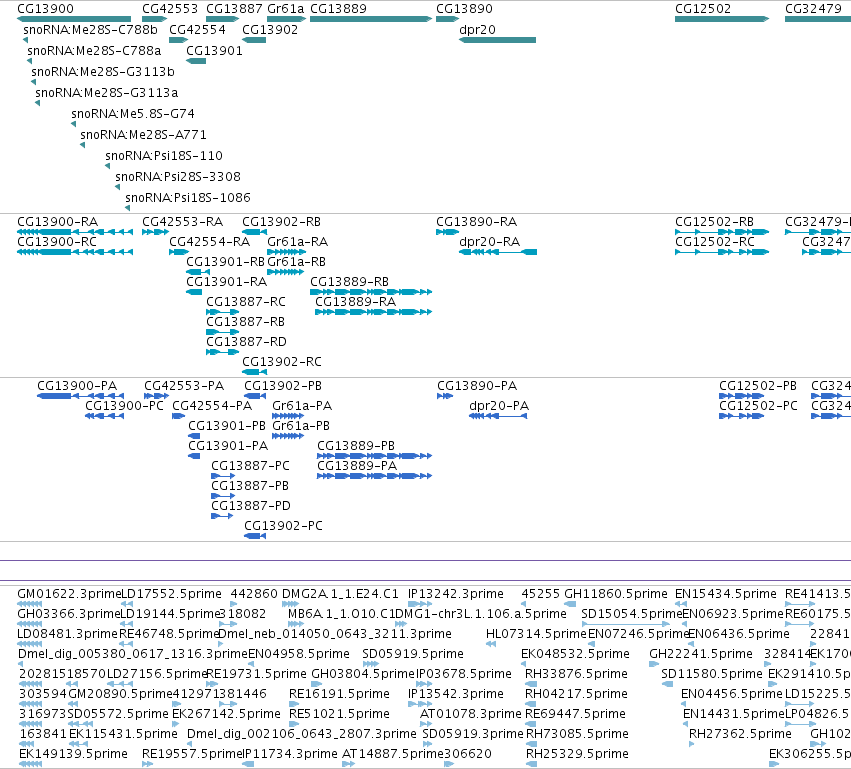Select transcript CG13900-RA label
Screen dimensions: 851x769
pyautogui.click(x=58, y=222)
